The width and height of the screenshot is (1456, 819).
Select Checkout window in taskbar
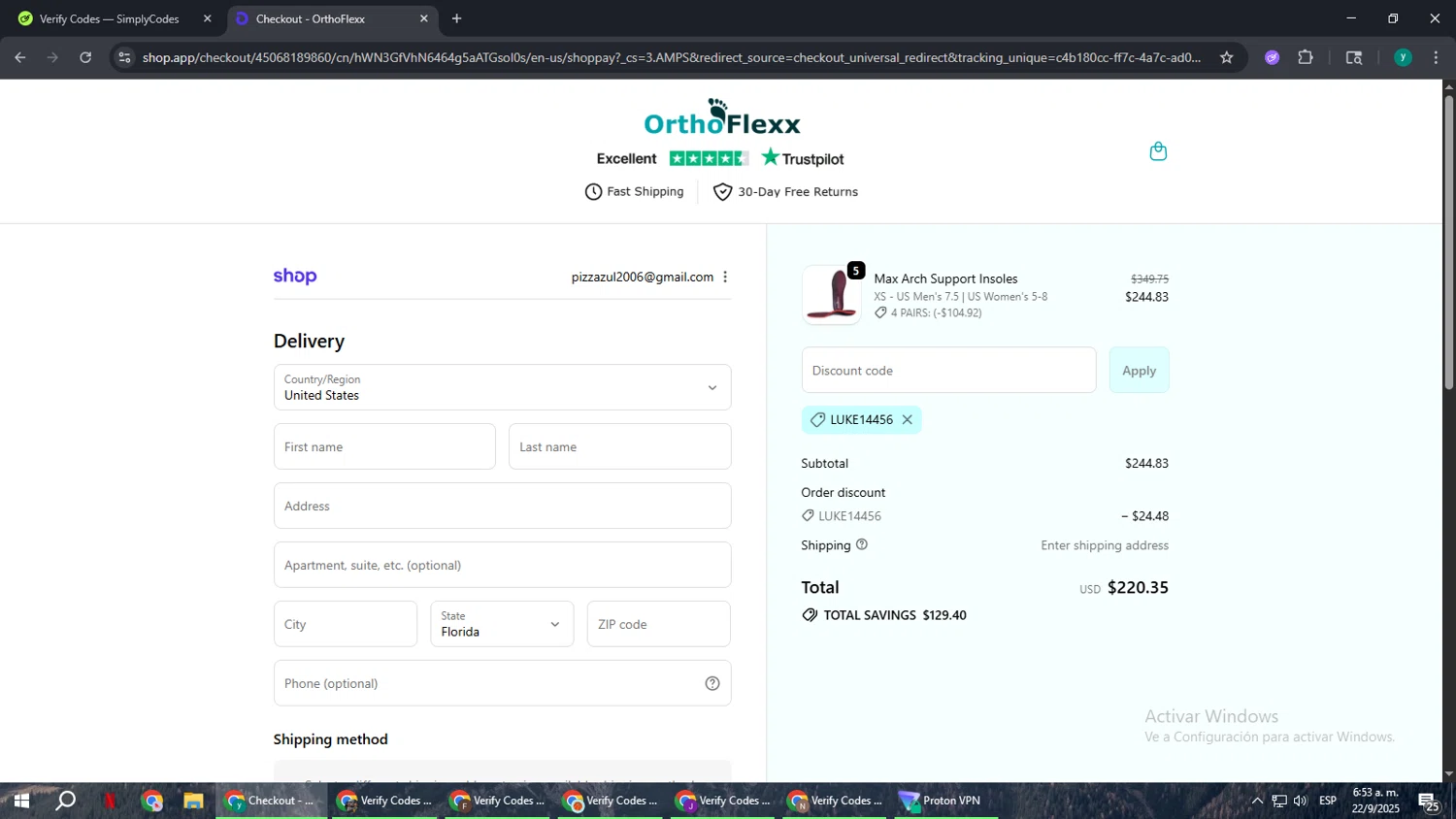click(271, 801)
